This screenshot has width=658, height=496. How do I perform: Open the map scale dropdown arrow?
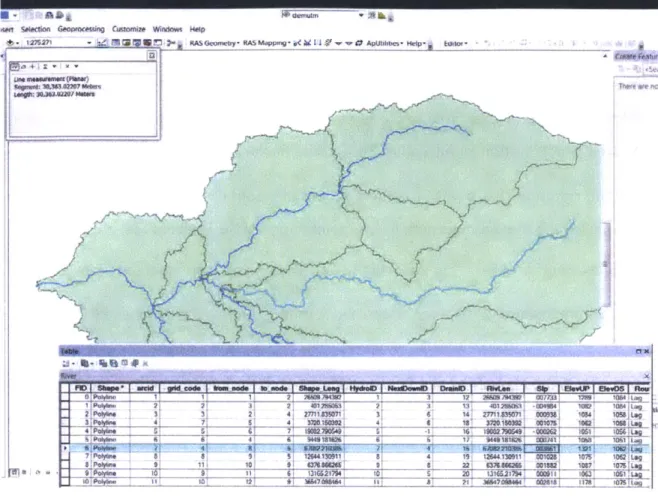point(89,43)
